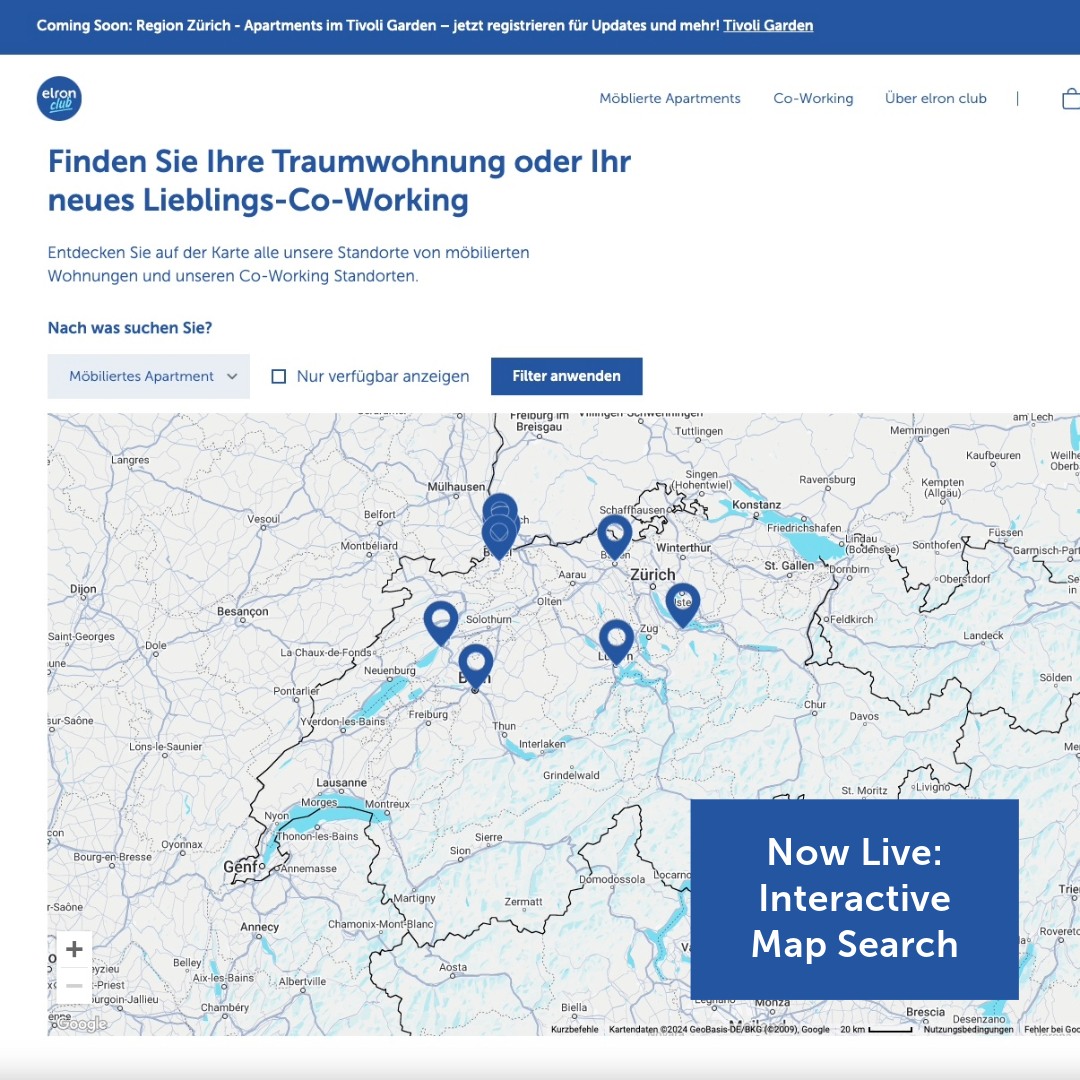Open Möbiliertes Apartment dropdown

tap(149, 376)
